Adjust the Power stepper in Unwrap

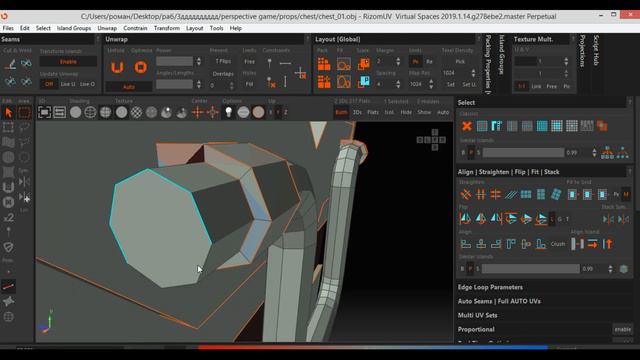[x=199, y=62]
